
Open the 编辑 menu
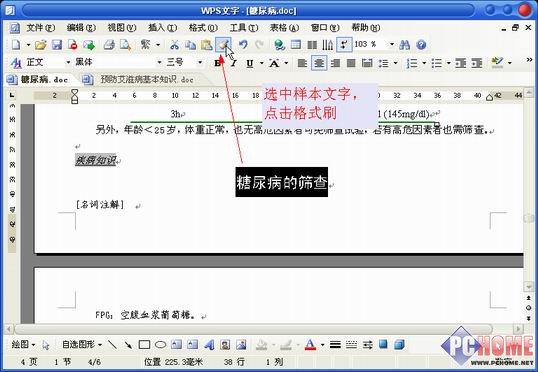coord(81,27)
